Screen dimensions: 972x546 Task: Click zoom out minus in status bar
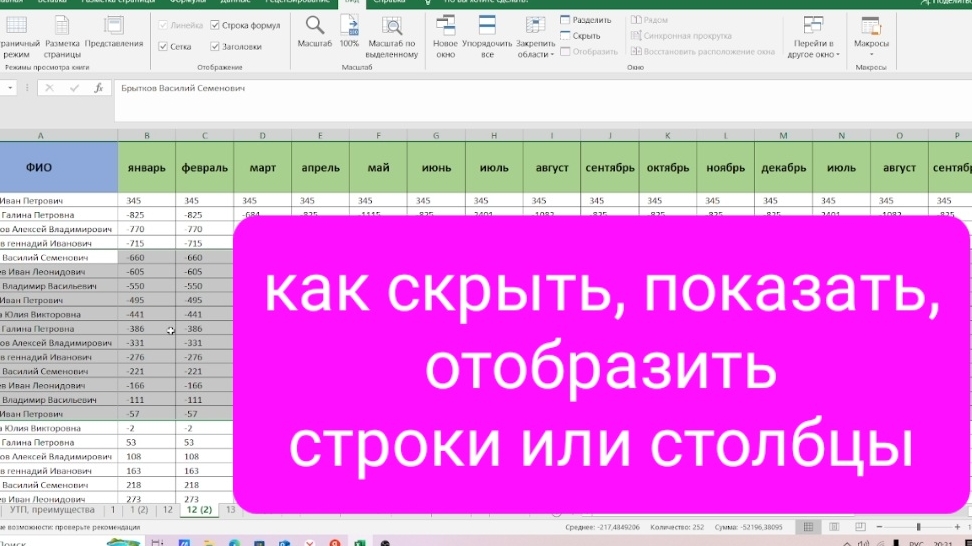tap(879, 527)
